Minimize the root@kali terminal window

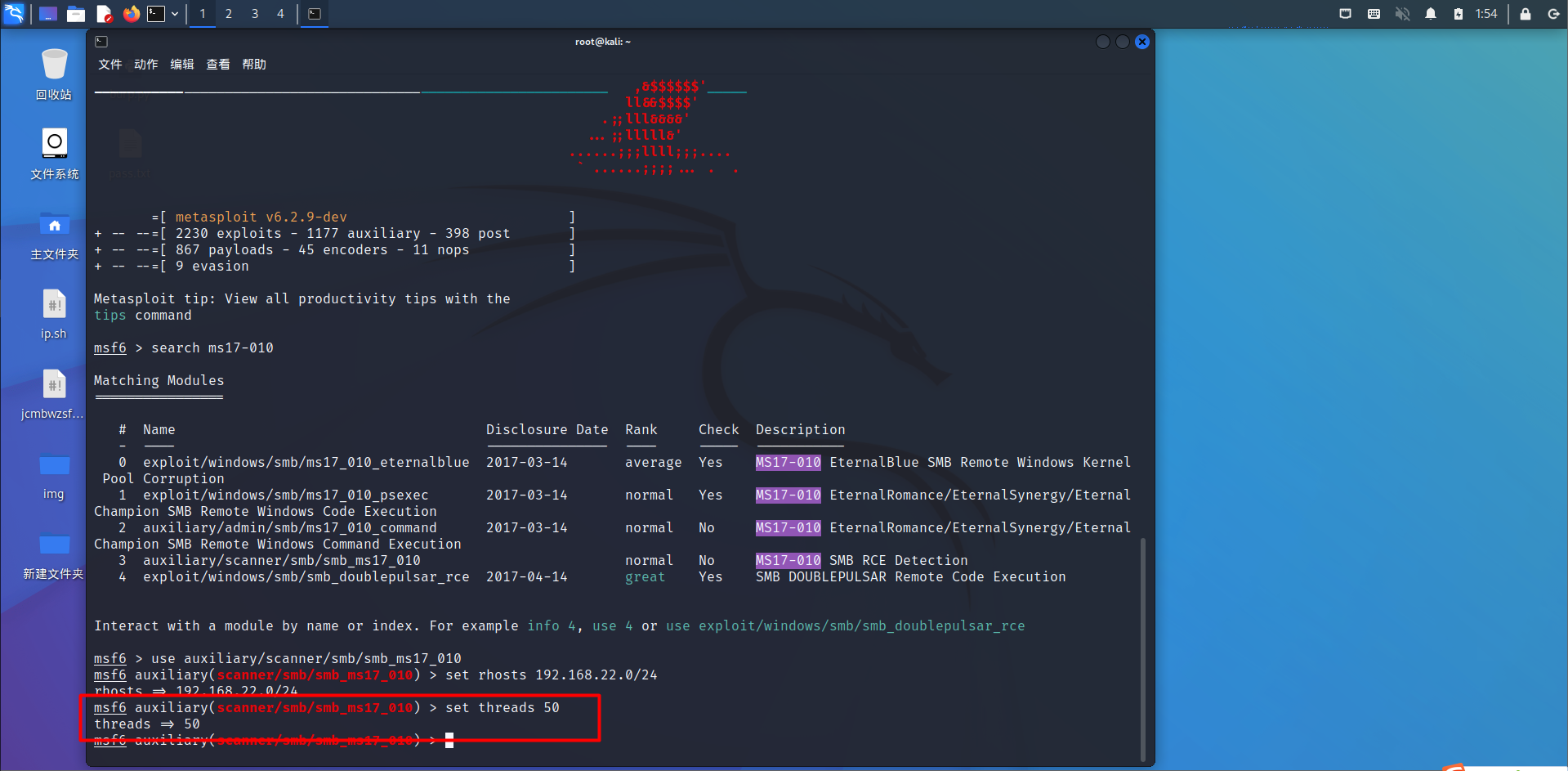click(1102, 42)
